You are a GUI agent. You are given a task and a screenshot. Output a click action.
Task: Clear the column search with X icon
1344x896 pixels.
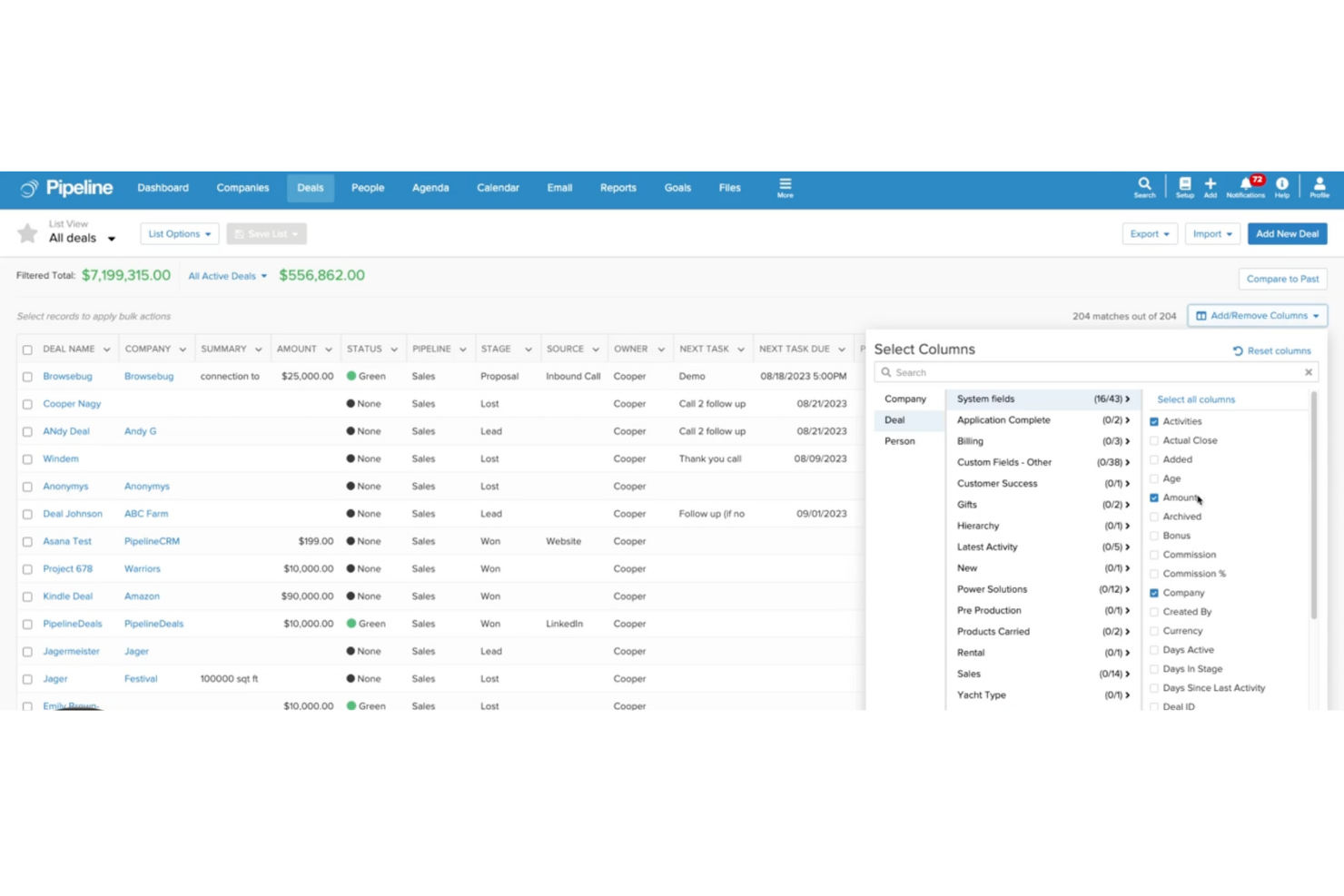pyautogui.click(x=1309, y=372)
